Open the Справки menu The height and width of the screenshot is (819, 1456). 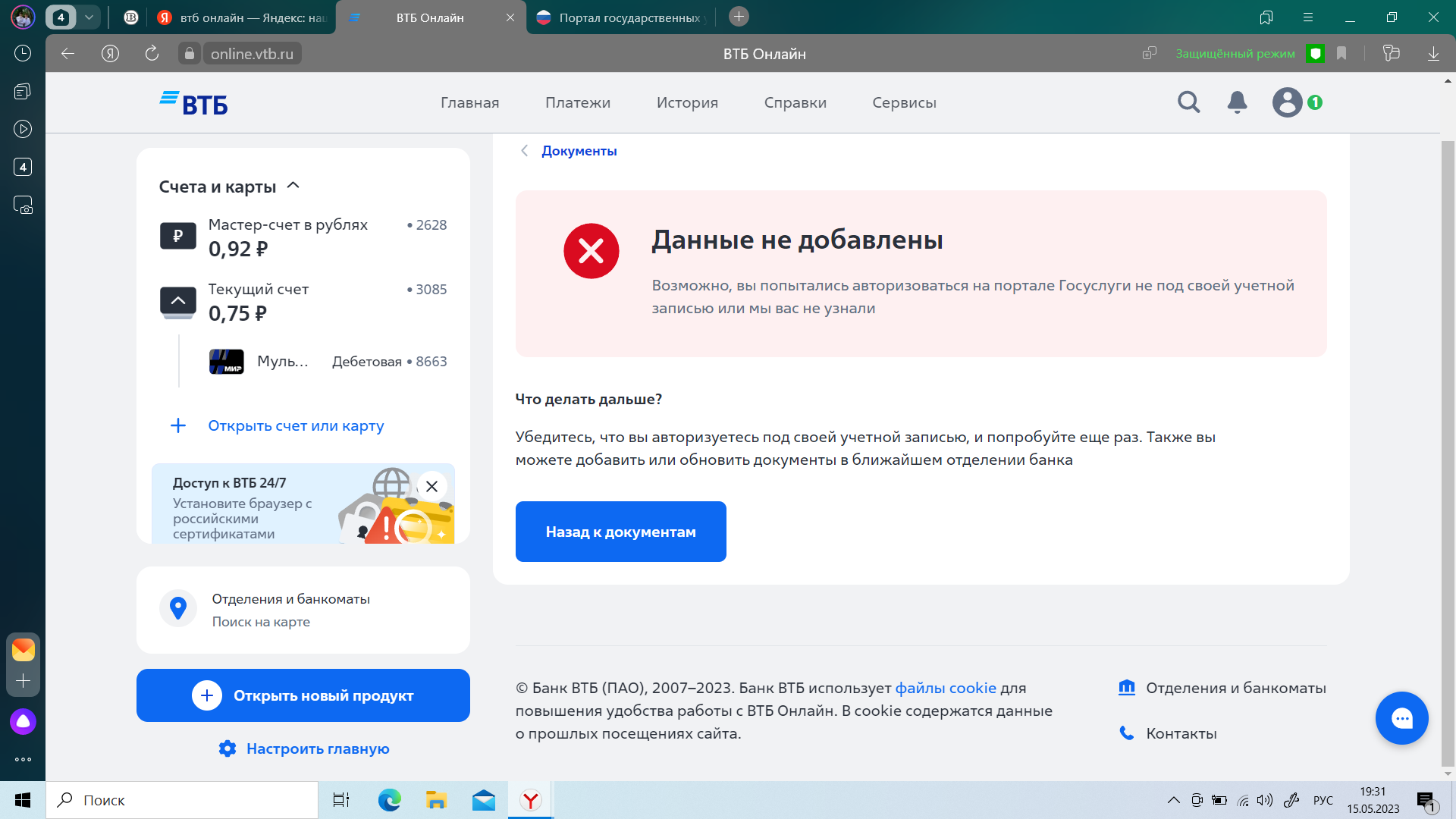click(x=795, y=102)
